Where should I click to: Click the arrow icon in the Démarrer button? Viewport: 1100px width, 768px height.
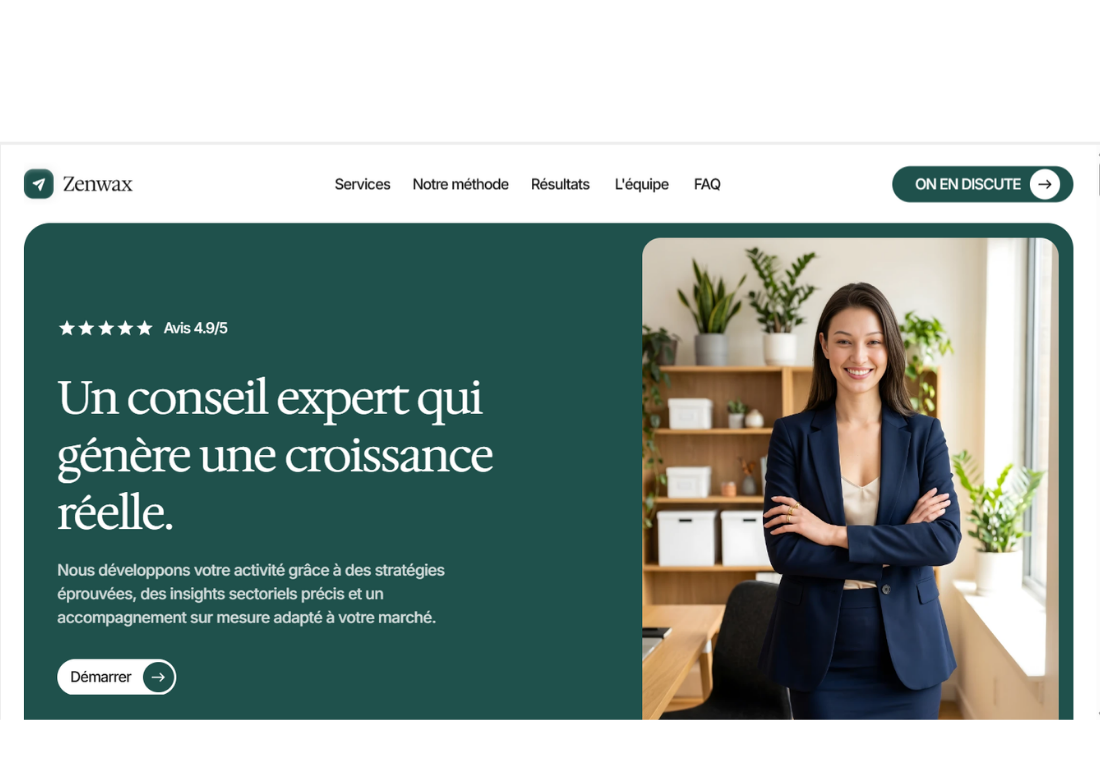click(x=158, y=677)
